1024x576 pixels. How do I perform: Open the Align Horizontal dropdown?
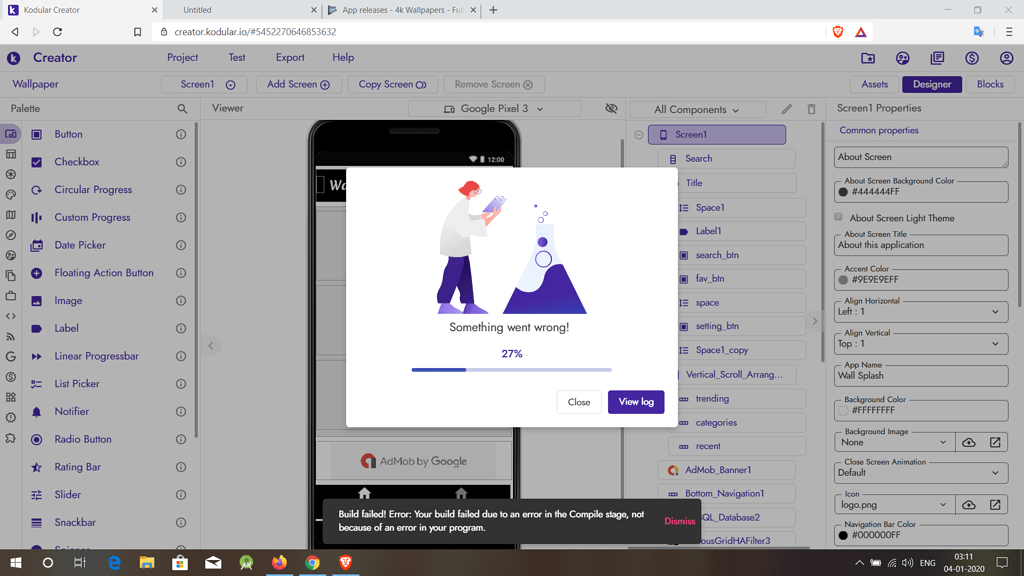coord(921,312)
